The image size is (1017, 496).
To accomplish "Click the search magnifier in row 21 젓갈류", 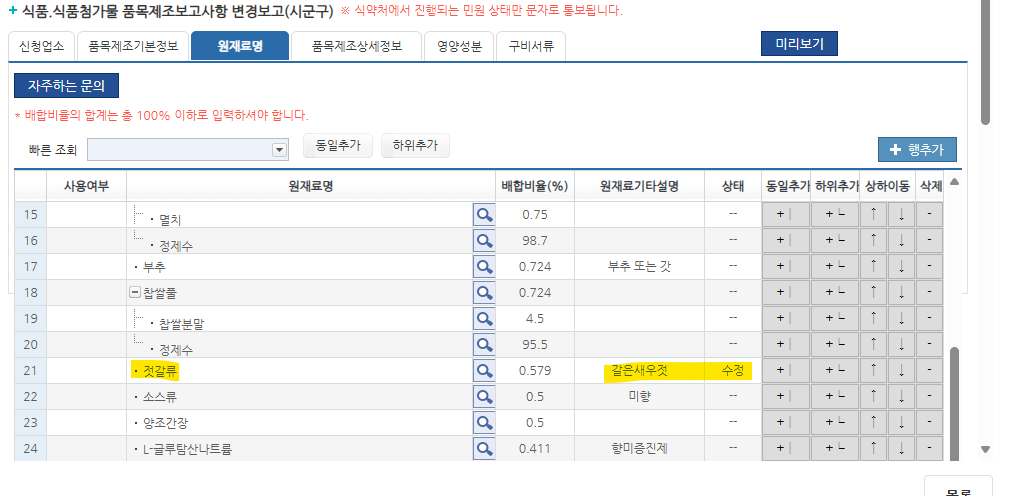I will pyautogui.click(x=484, y=370).
